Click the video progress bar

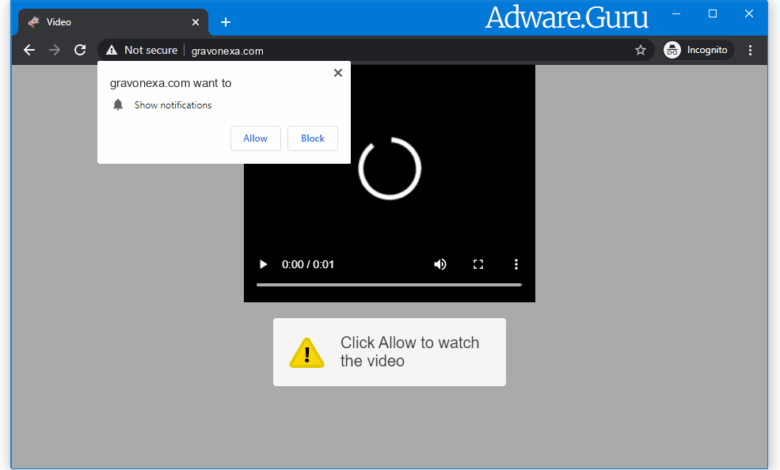(x=389, y=285)
